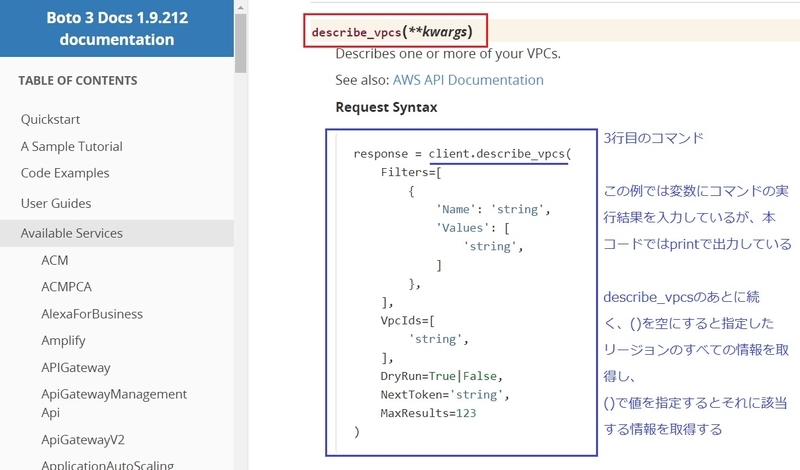
Task: Click the describe_vpcs method heading
Action: pos(392,32)
